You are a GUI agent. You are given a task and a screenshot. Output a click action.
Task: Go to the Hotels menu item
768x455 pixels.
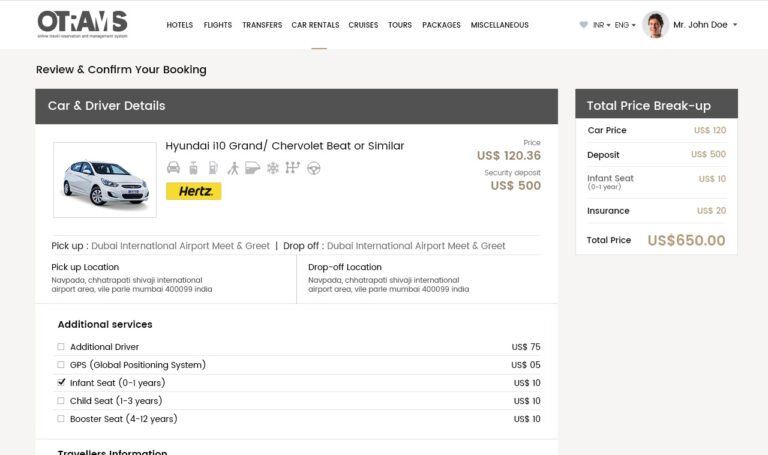180,25
